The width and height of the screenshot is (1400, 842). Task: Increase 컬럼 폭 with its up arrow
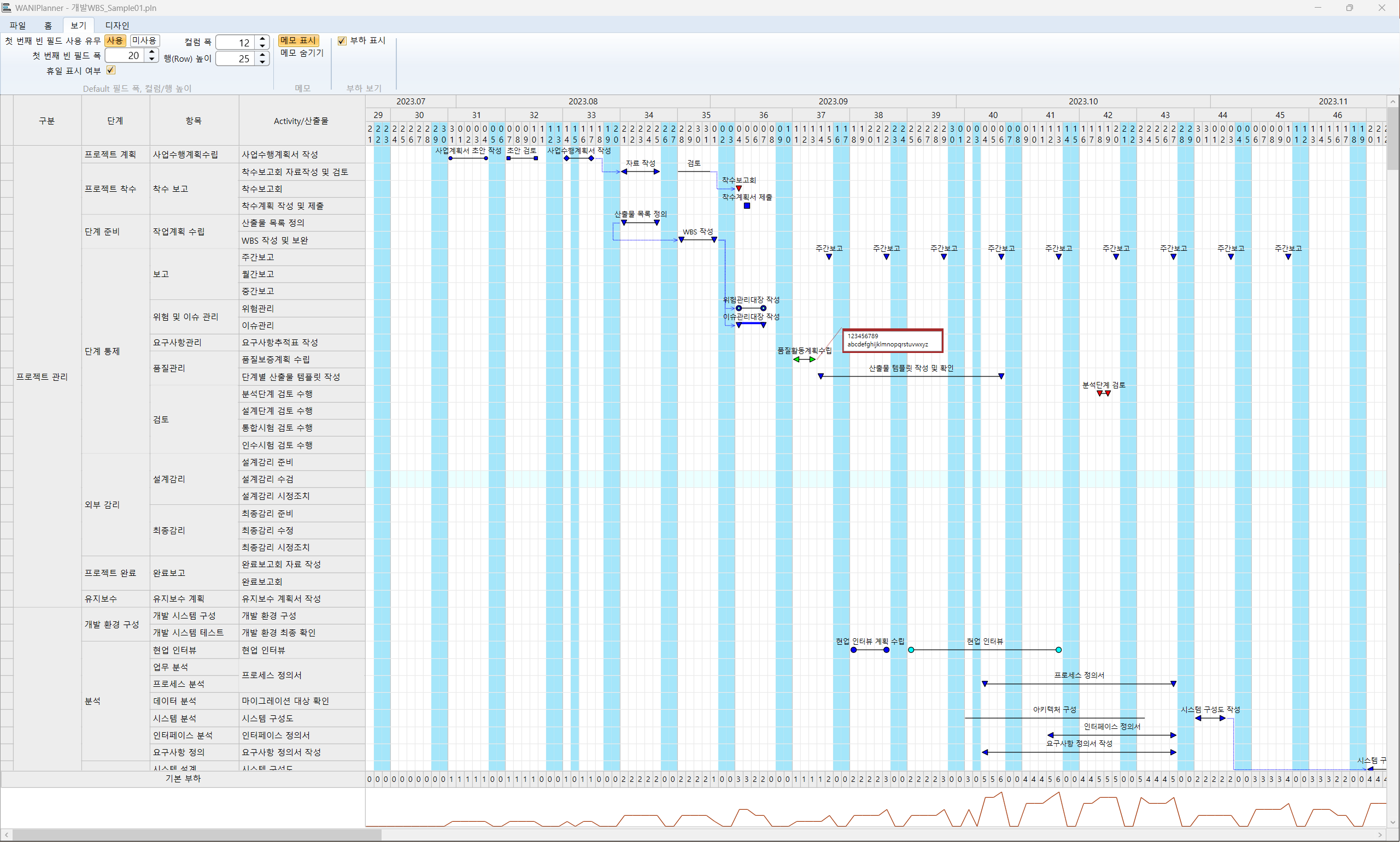[x=262, y=39]
